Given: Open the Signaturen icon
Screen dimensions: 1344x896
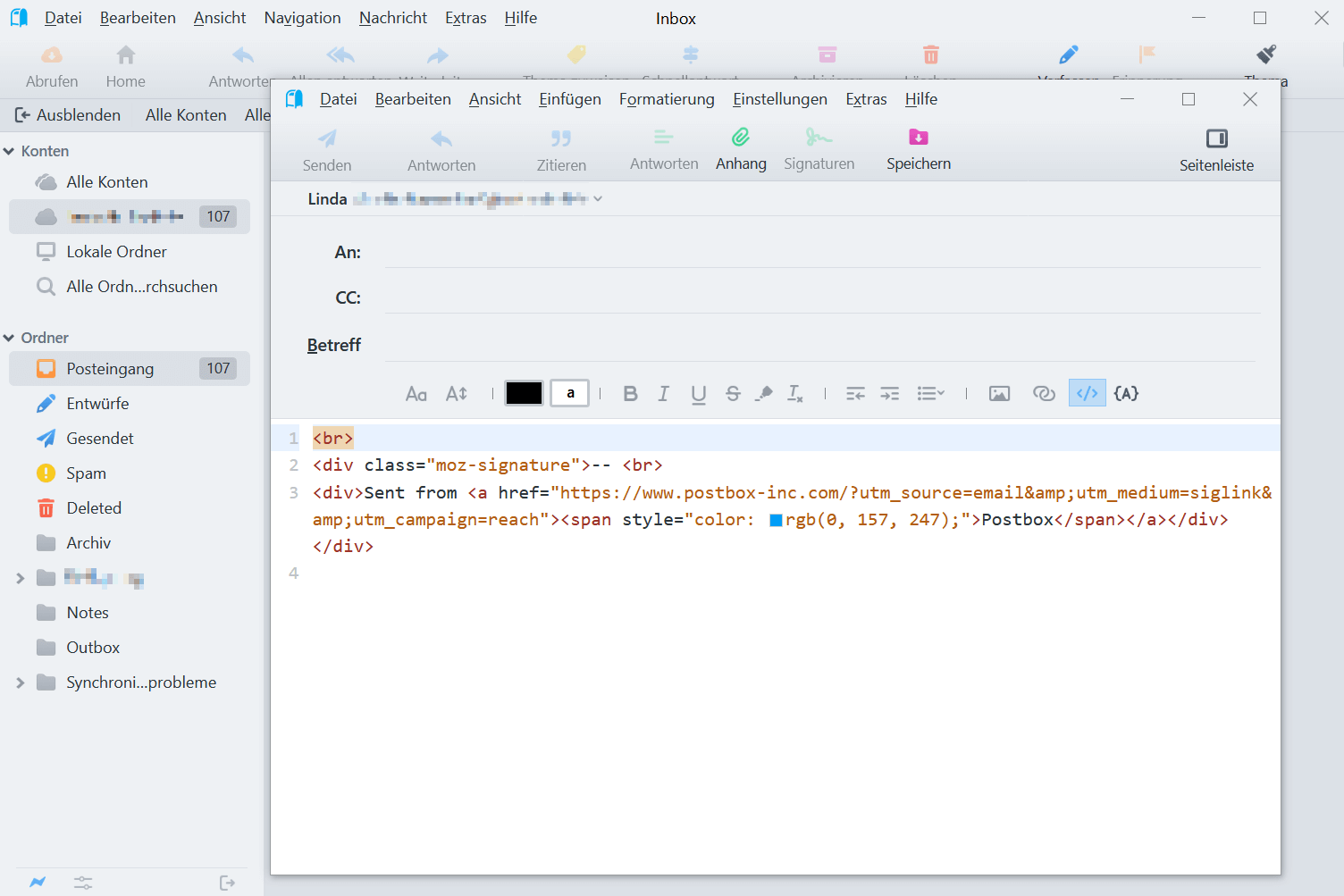Looking at the screenshot, I should point(819,138).
